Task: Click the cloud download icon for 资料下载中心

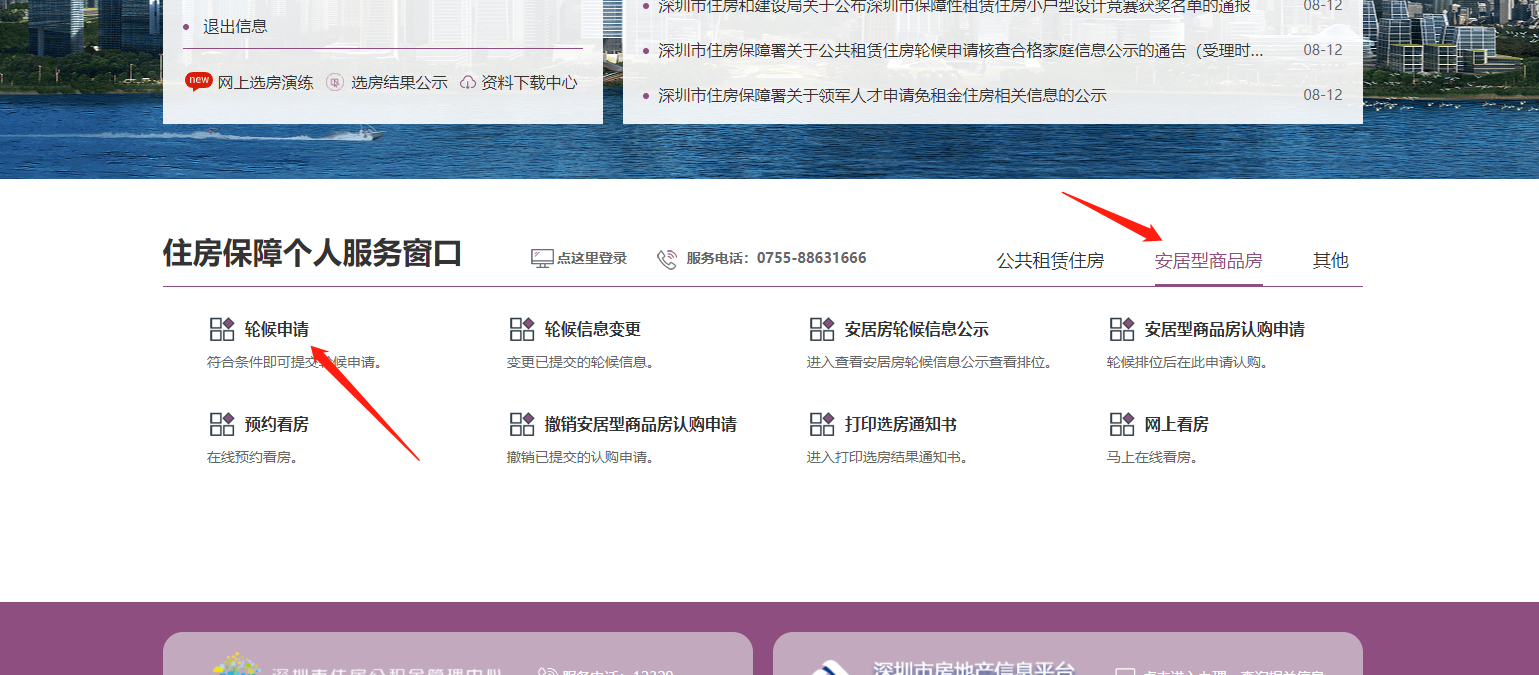Action: tap(468, 83)
